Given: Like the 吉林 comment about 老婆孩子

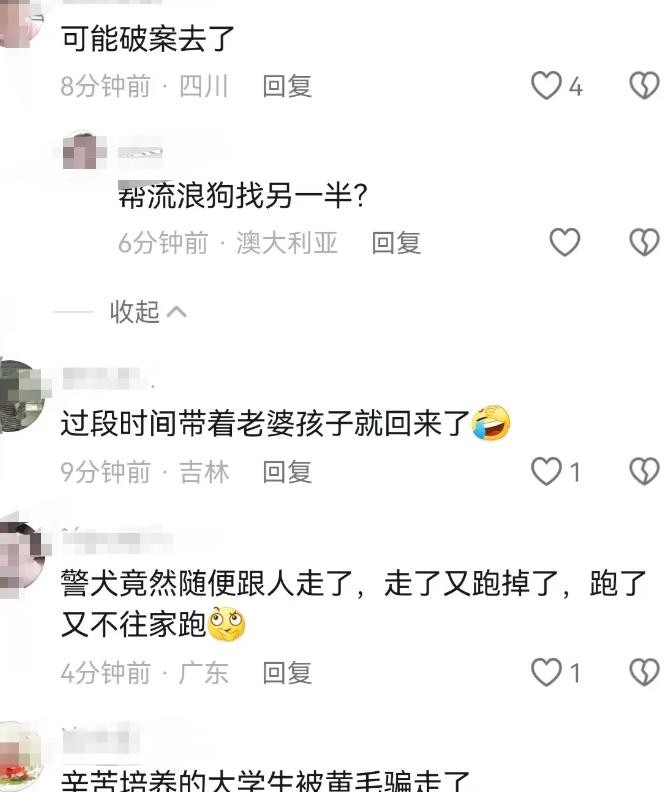Looking at the screenshot, I should (x=546, y=471).
